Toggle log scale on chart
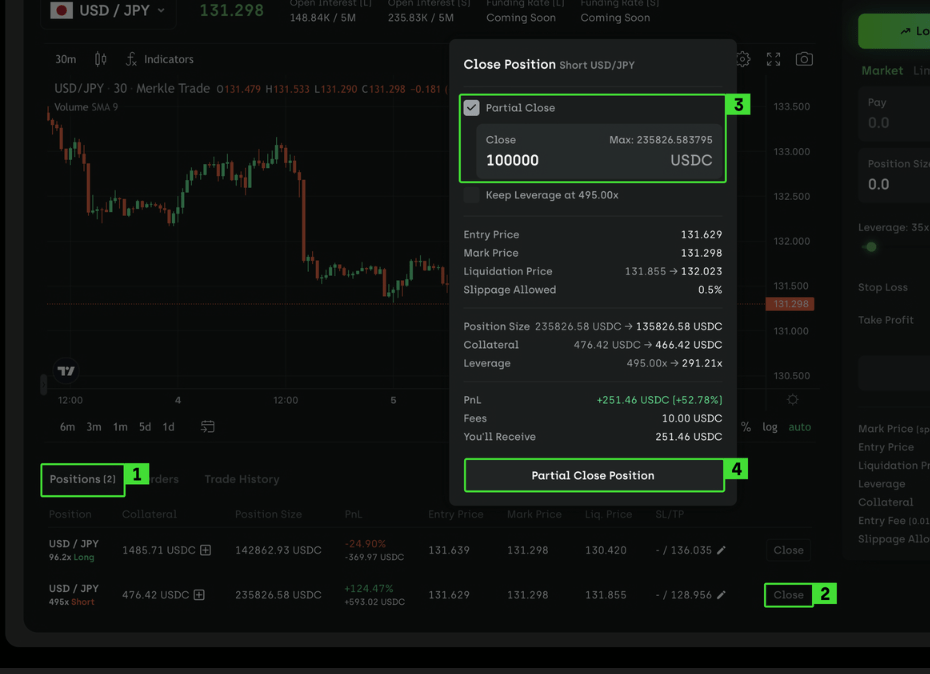Viewport: 930px width, 674px height. tap(770, 427)
